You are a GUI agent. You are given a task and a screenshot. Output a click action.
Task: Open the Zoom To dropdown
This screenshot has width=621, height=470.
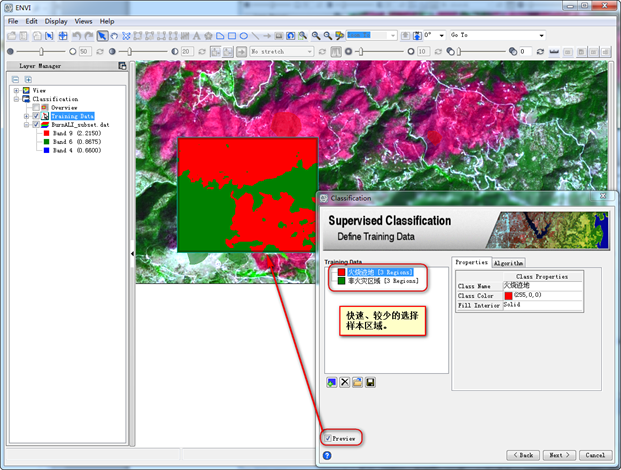(x=392, y=35)
